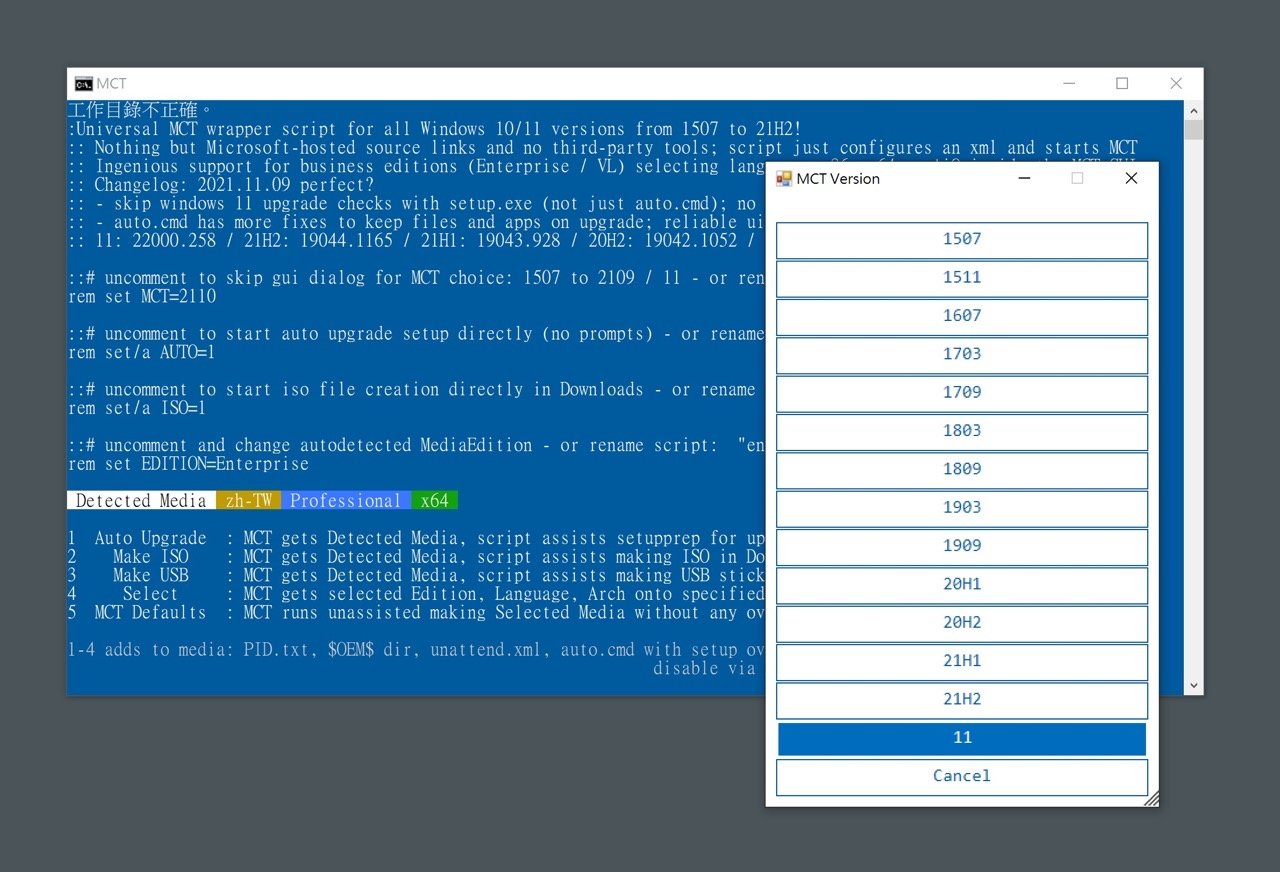Click the console scrollbar up arrow
This screenshot has width=1280, height=872.
tap(1193, 109)
